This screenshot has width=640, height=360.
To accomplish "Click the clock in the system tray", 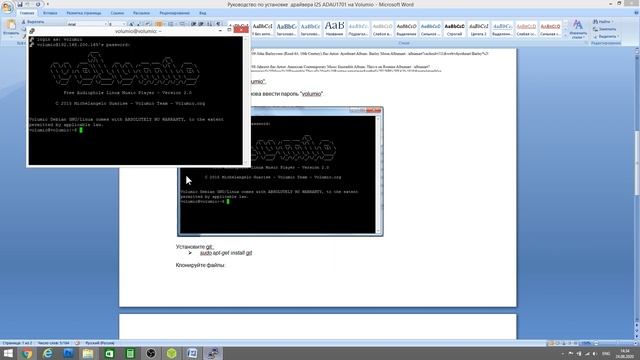I will 625,353.
